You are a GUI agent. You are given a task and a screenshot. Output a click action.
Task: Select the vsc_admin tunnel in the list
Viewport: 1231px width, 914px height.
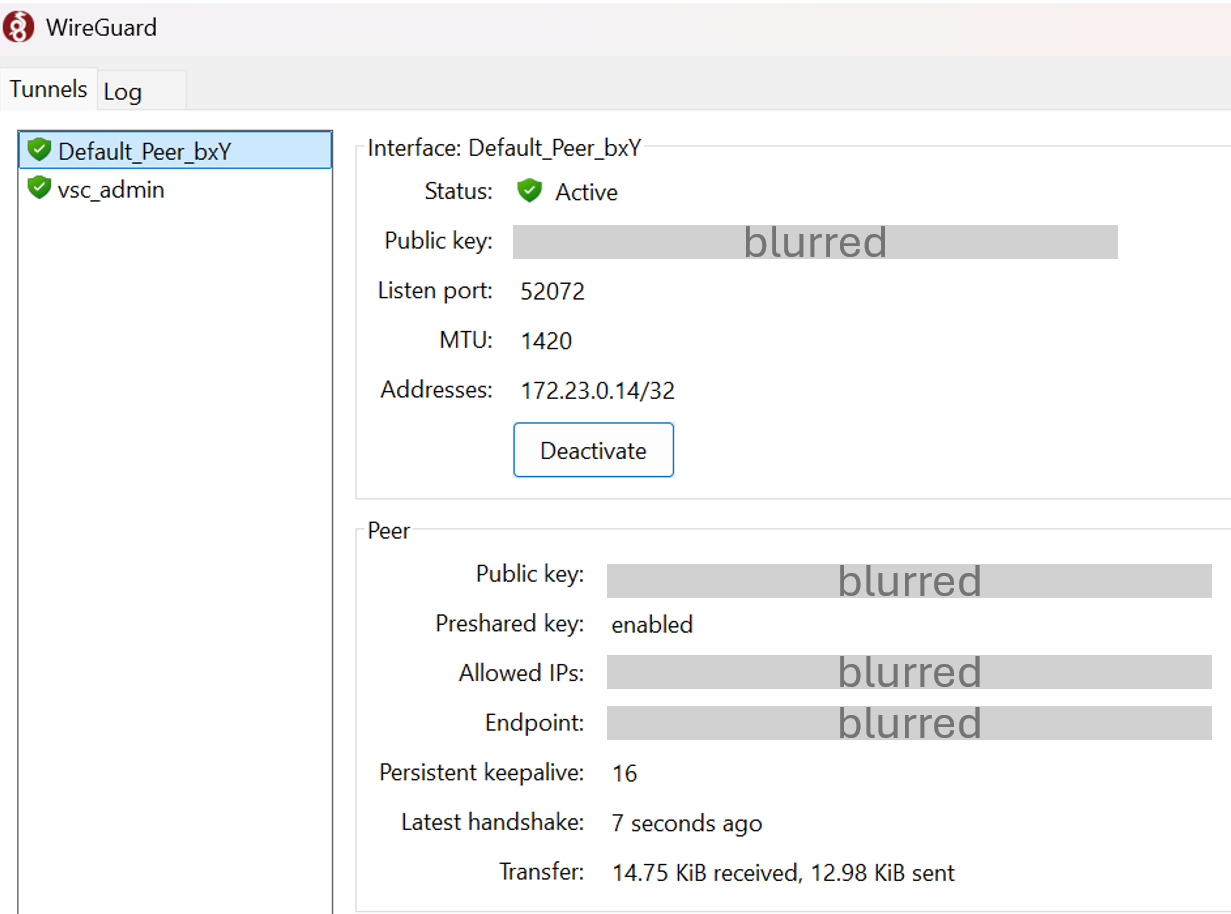click(x=111, y=189)
